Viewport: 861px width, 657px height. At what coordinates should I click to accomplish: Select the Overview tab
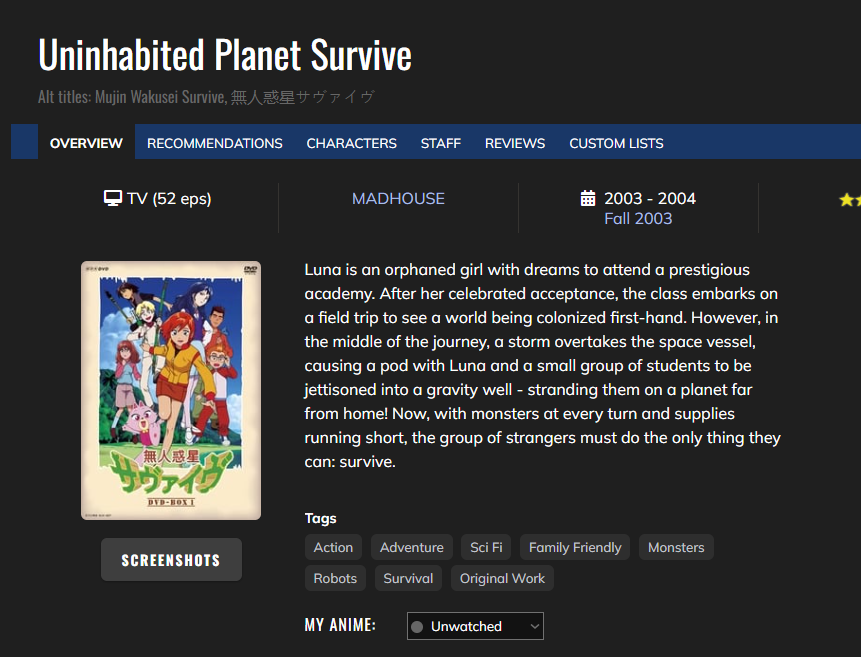pyautogui.click(x=86, y=143)
